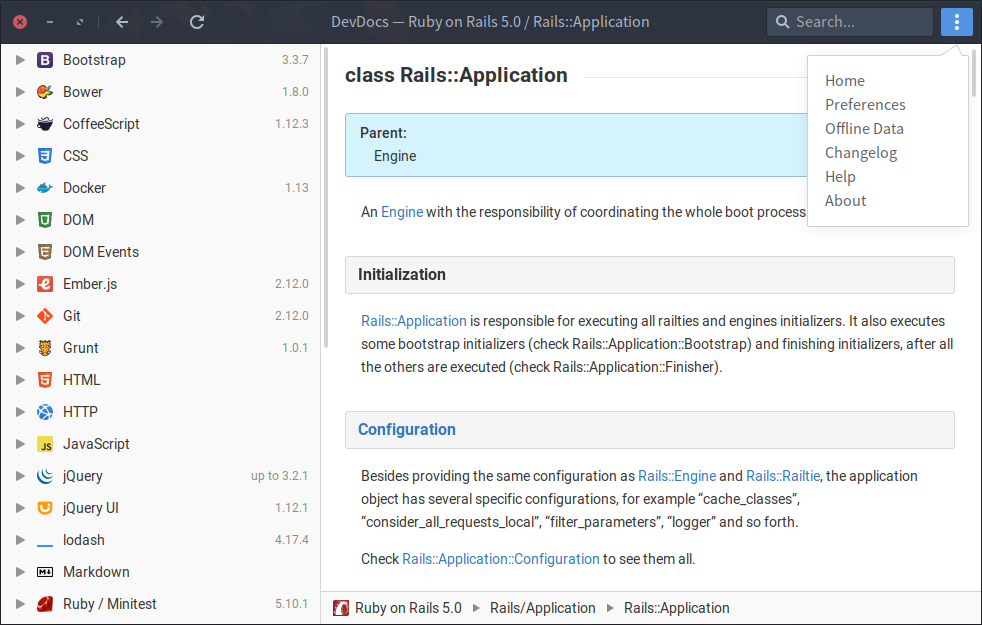Click the sidebar scrollbar thumb

coord(326,197)
